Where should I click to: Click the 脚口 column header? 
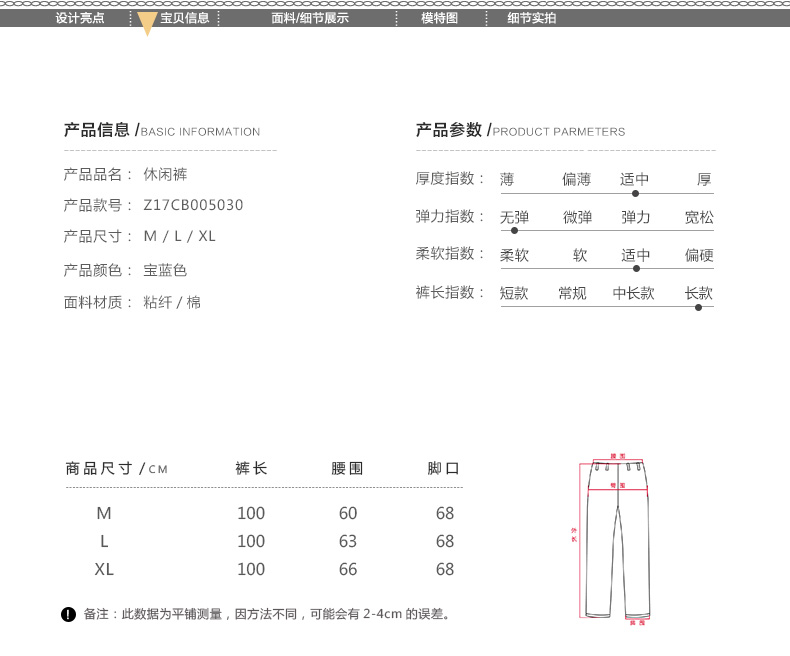[x=443, y=468]
